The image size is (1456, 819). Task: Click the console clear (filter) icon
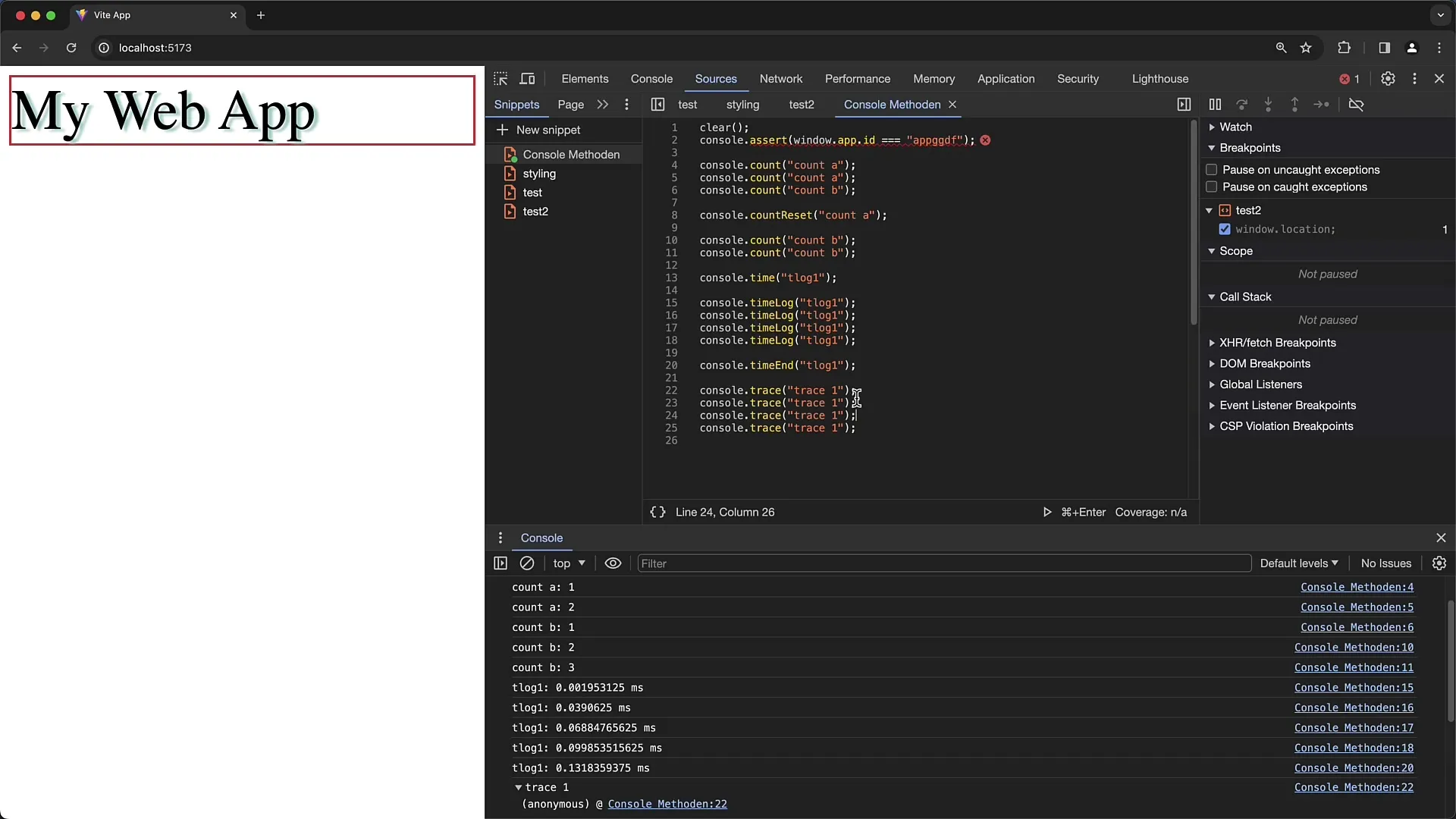pyautogui.click(x=528, y=563)
